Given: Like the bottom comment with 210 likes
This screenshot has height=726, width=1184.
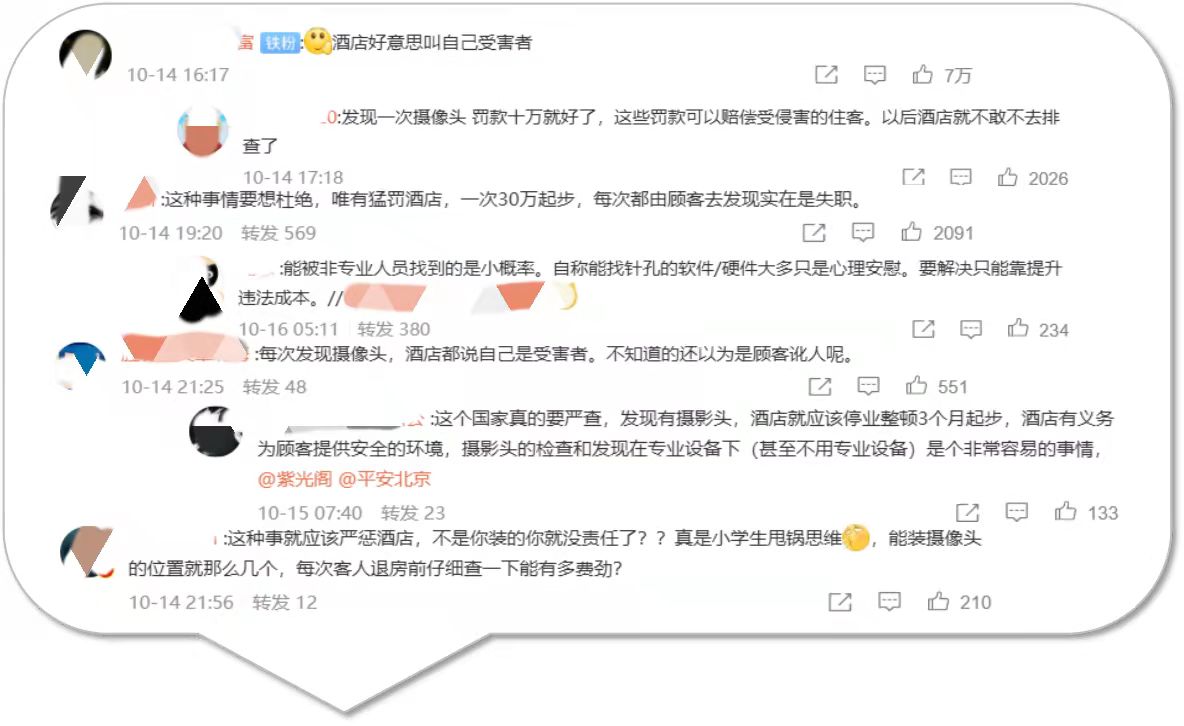Looking at the screenshot, I should point(938,601).
